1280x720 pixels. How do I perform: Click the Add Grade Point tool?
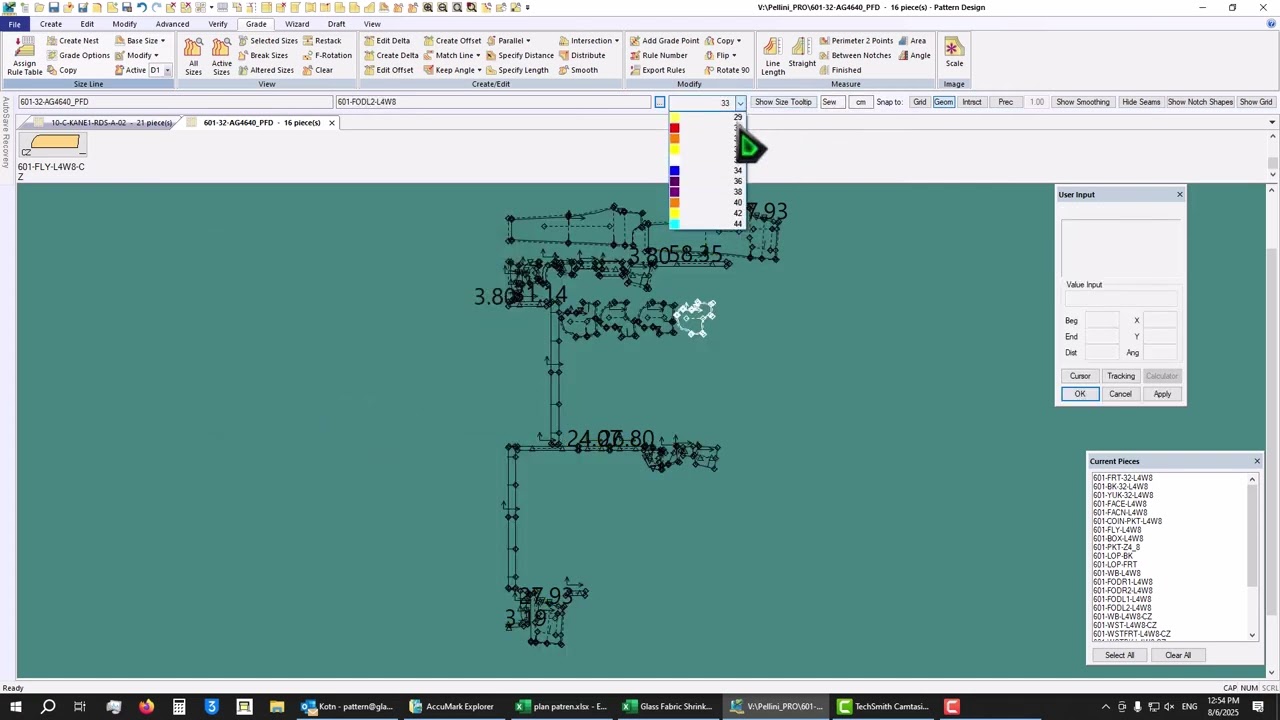[664, 41]
